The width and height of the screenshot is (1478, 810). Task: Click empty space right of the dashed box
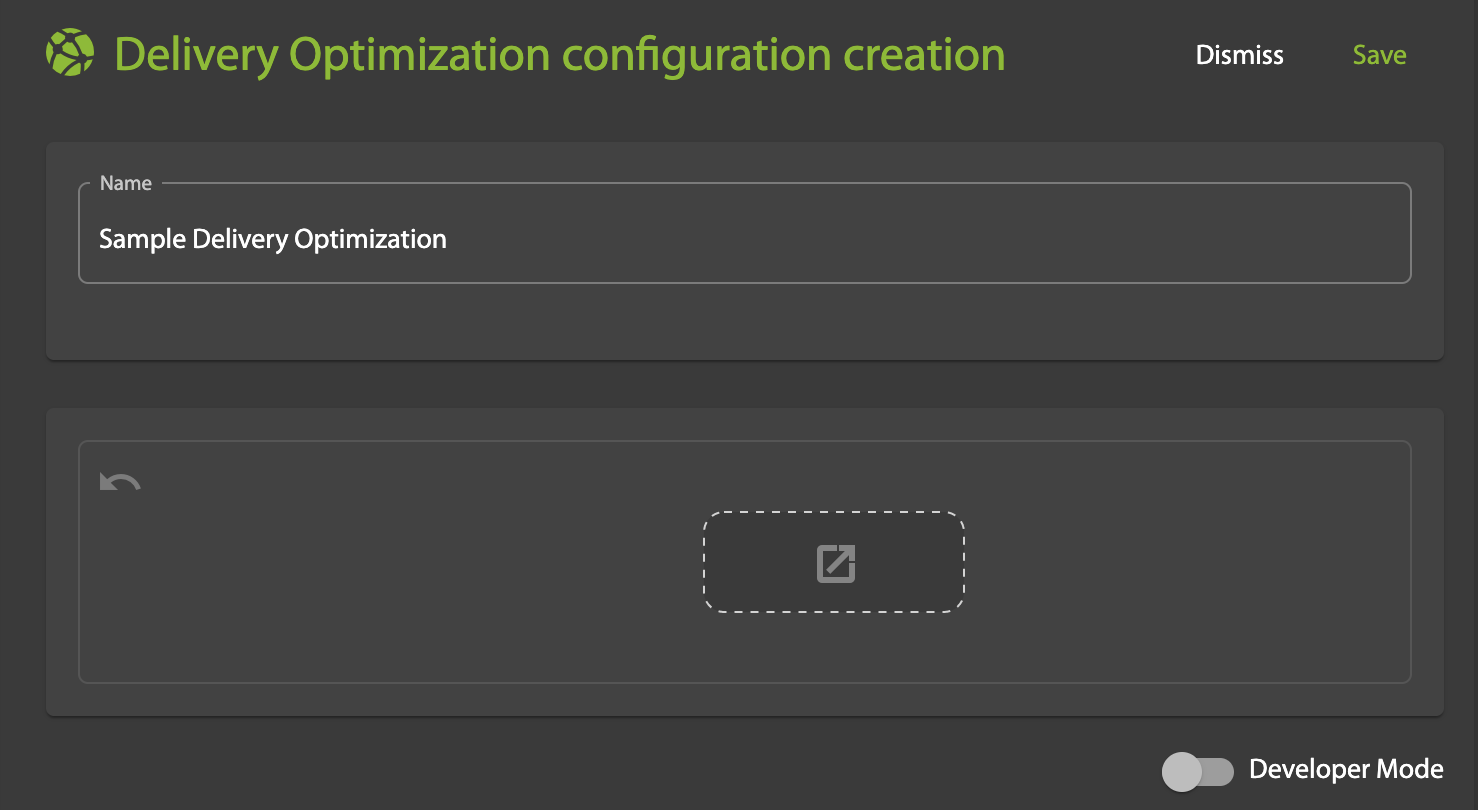click(1180, 562)
